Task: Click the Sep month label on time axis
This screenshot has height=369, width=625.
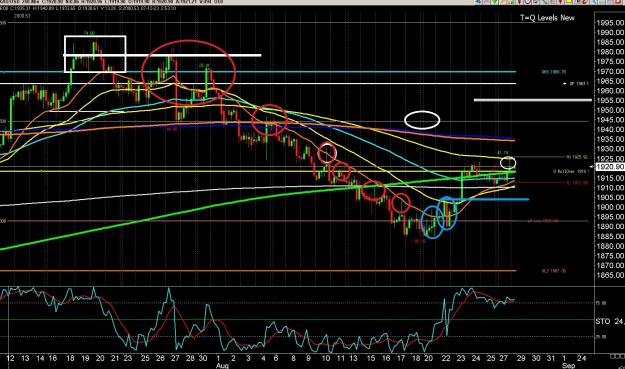Action: click(x=569, y=366)
